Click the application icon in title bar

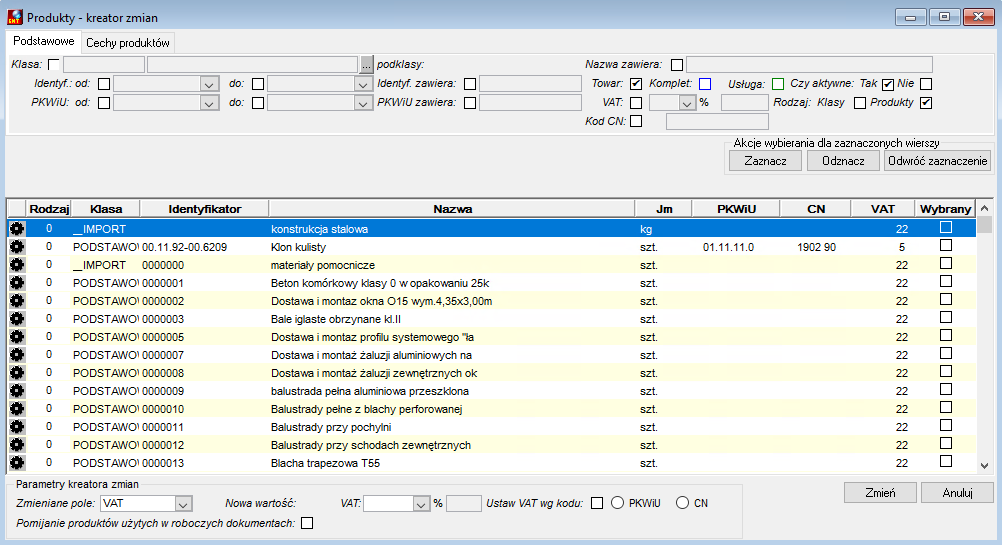pyautogui.click(x=14, y=17)
